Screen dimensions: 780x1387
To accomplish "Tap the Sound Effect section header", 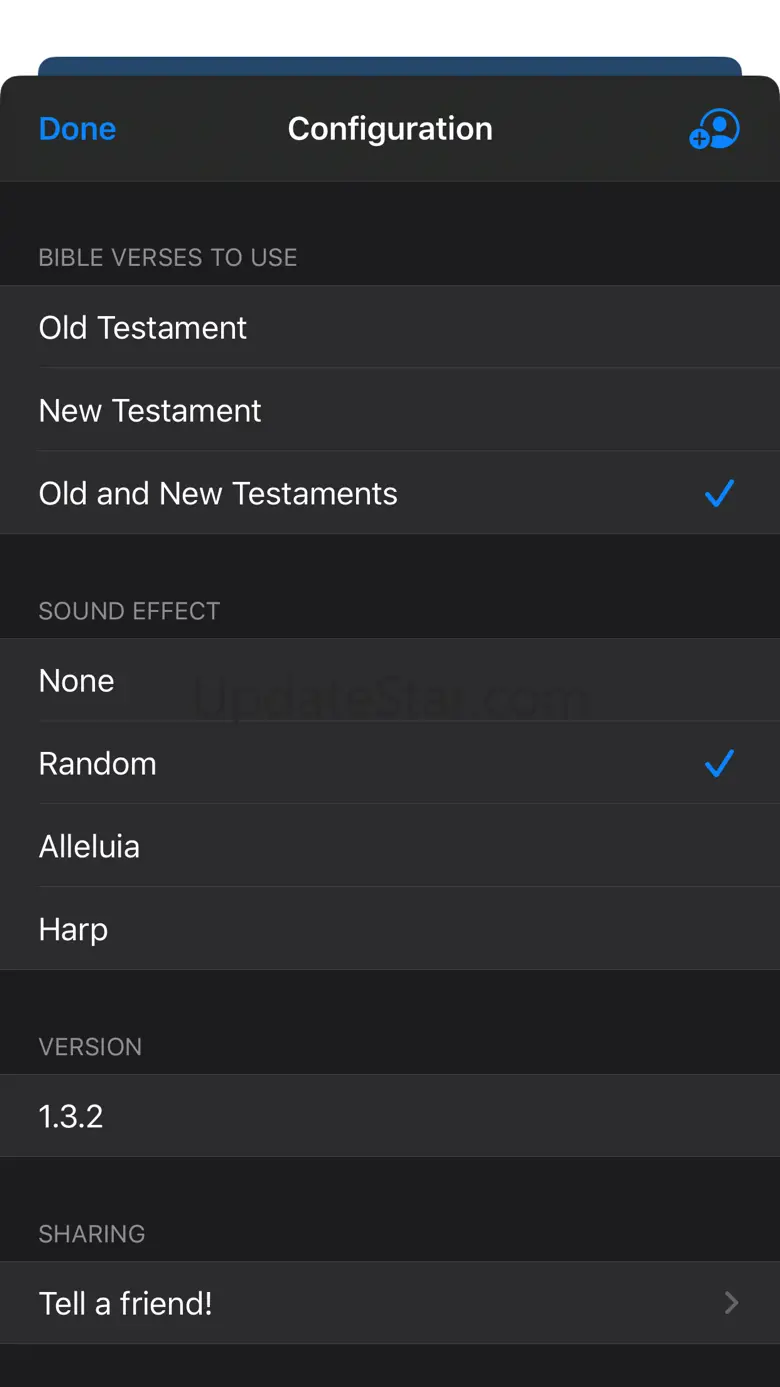I will (129, 611).
